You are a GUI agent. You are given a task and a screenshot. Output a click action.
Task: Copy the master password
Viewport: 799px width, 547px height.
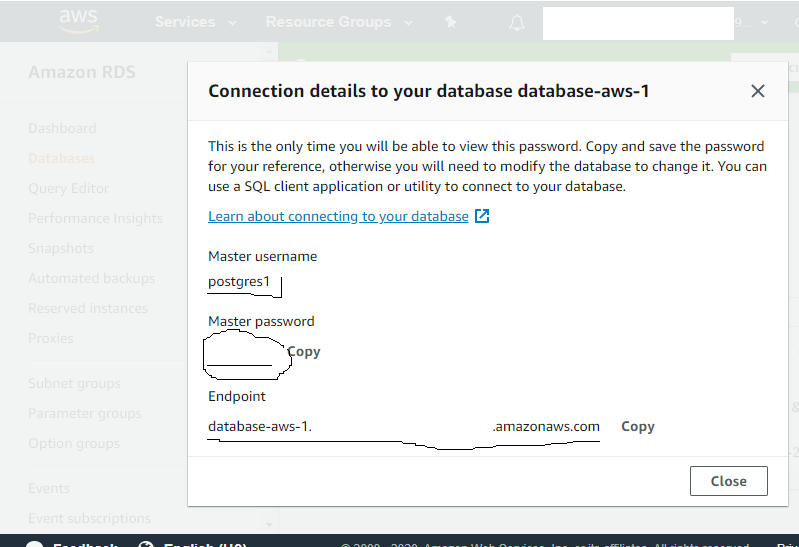[x=304, y=351]
